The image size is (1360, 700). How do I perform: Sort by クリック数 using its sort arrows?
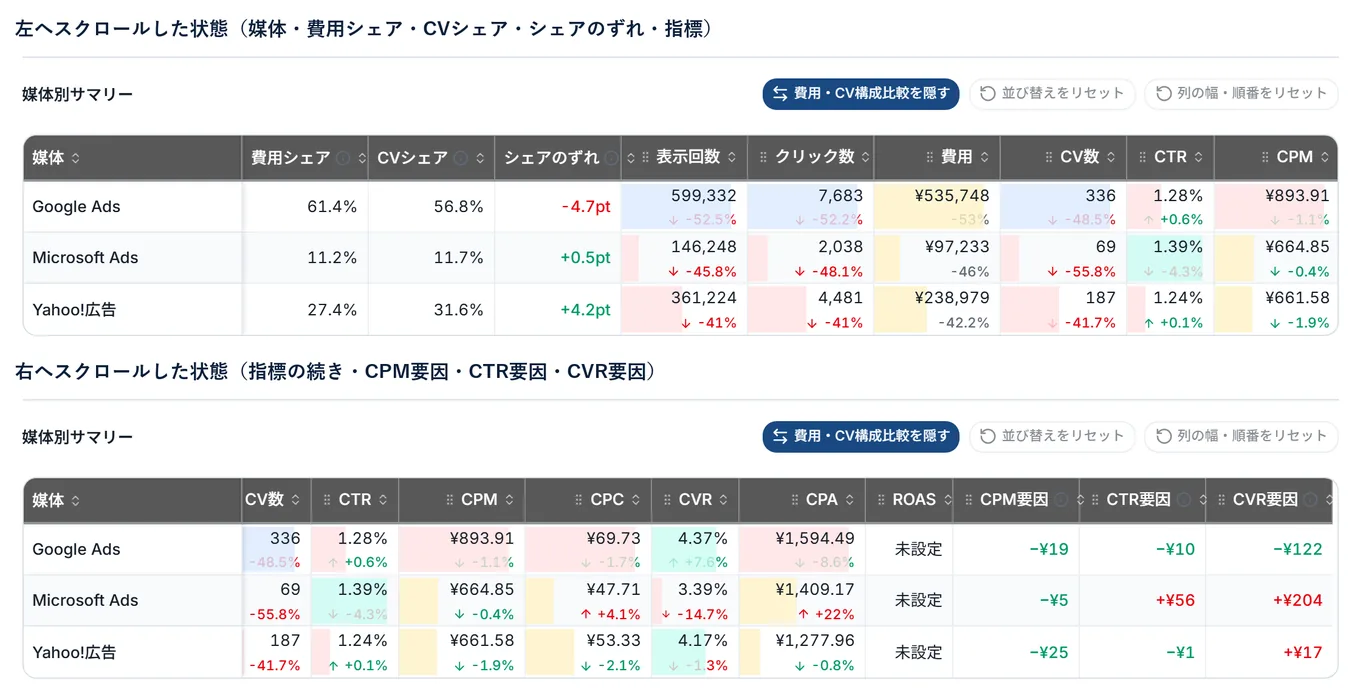click(x=865, y=158)
